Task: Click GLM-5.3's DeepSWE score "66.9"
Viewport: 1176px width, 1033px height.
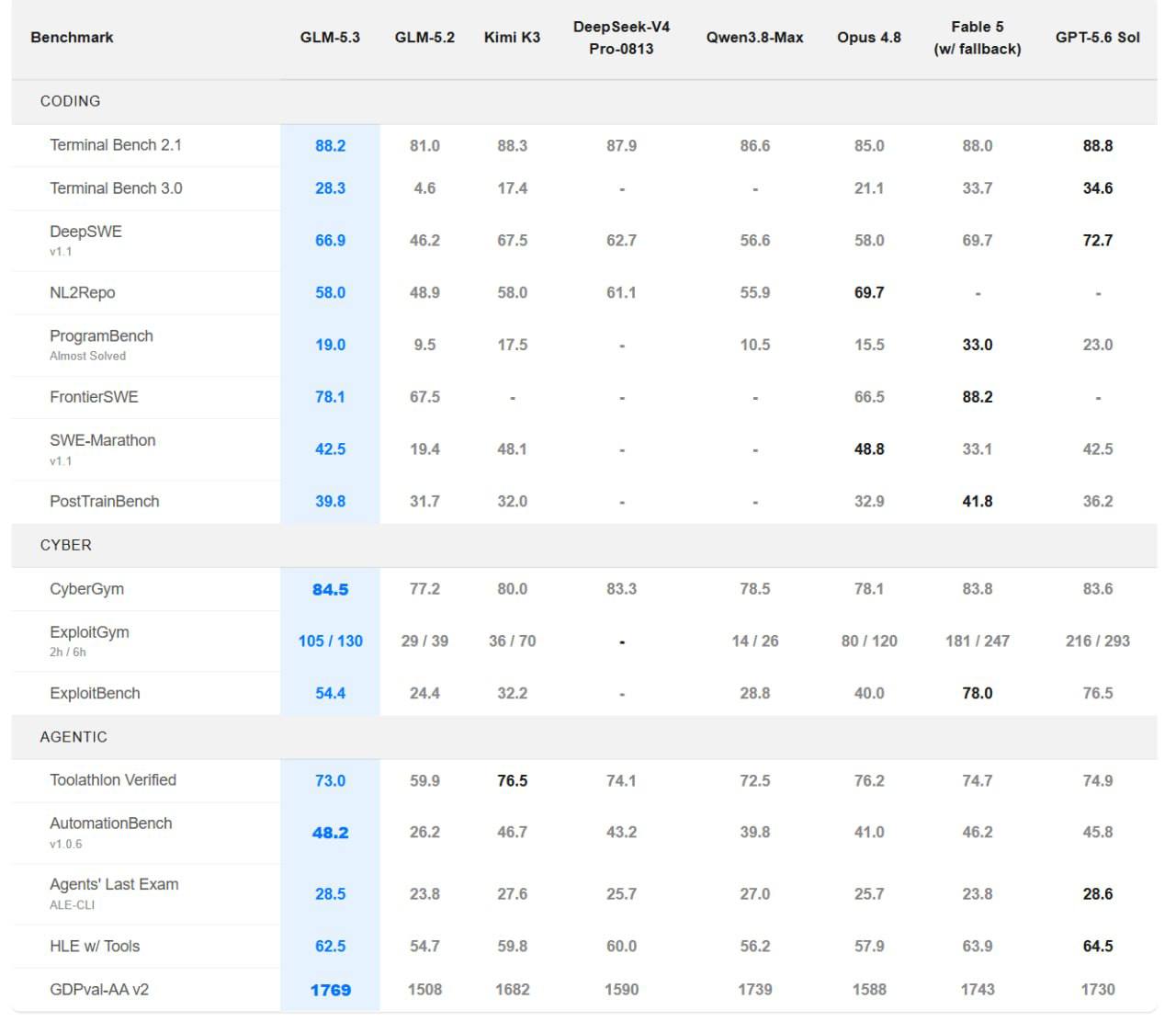Action: pos(330,241)
